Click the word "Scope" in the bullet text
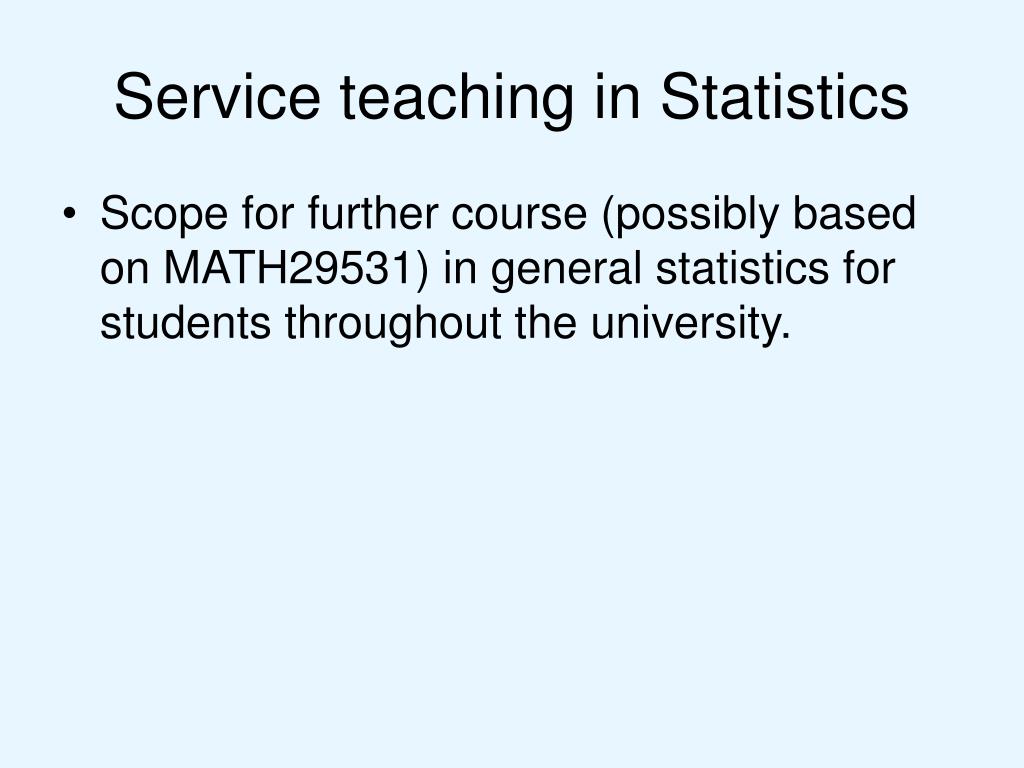The height and width of the screenshot is (768, 1024). pos(164,215)
